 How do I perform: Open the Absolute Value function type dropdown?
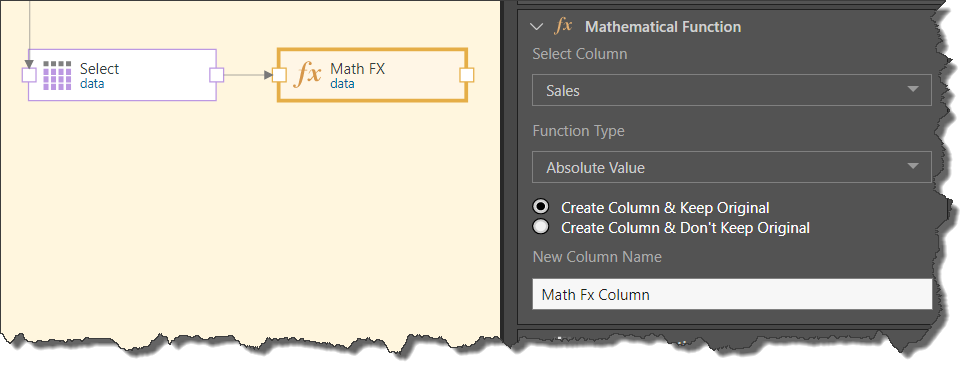(732, 167)
